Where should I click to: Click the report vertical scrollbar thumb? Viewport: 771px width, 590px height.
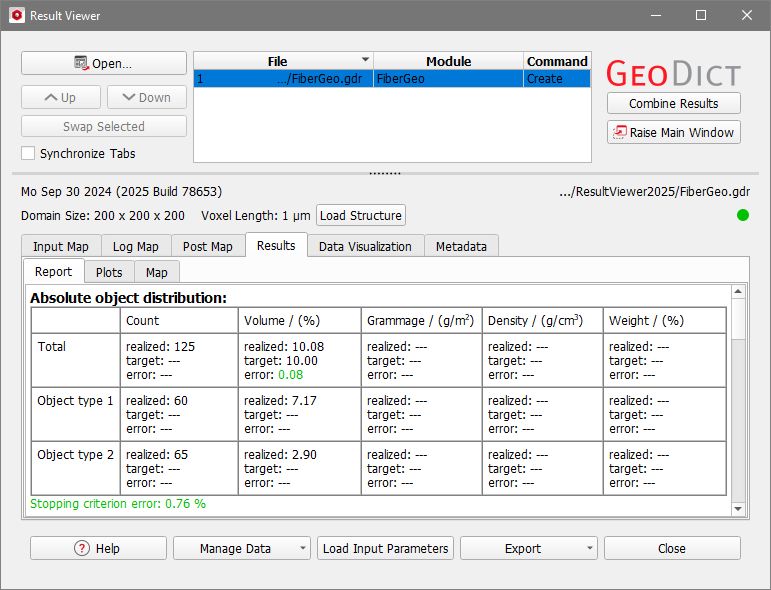coord(738,319)
